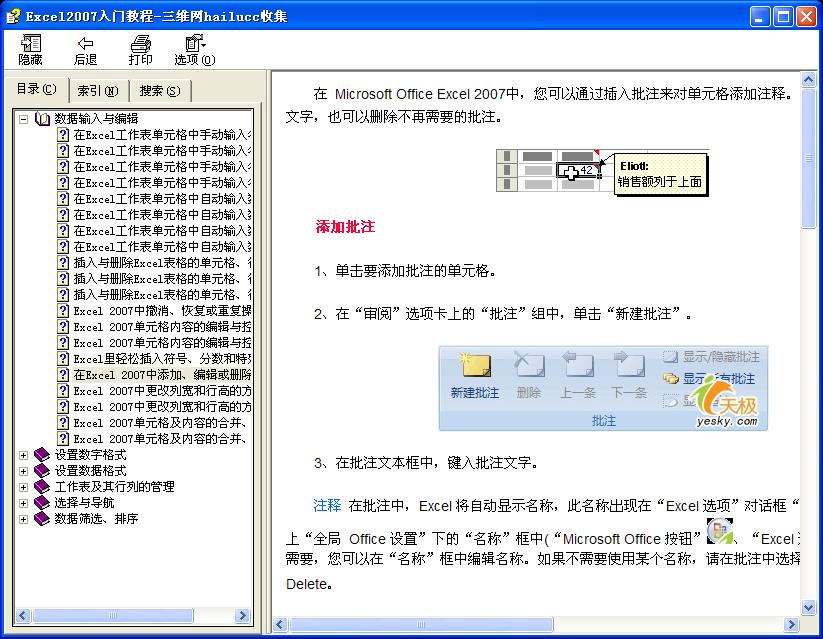Click question-mark icon of 在Excel 2007中添加、编辑或删除

[63, 375]
